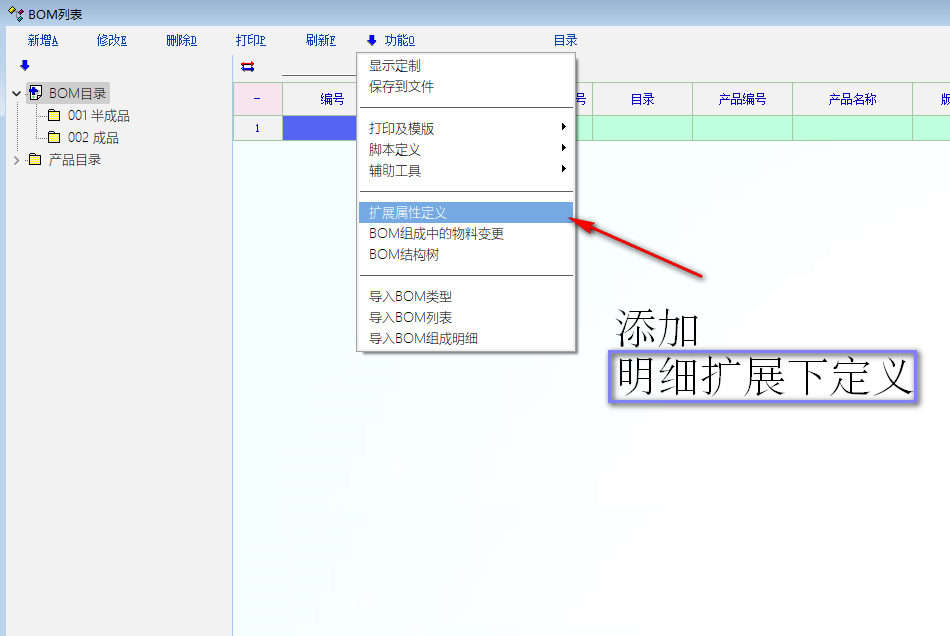950x636 pixels.
Task: Click the BOM目录 root node icon
Action: click(35, 93)
